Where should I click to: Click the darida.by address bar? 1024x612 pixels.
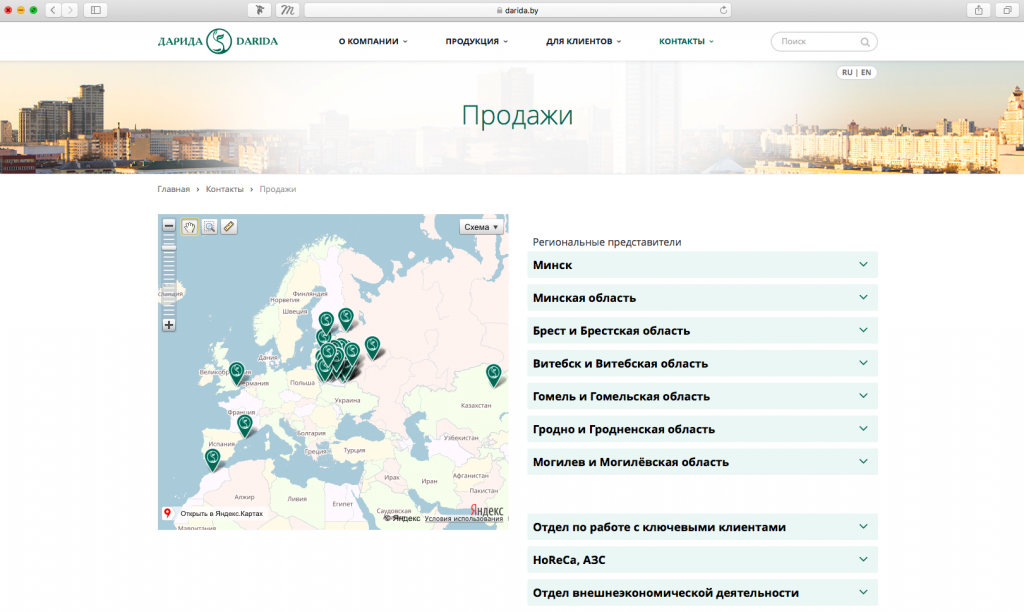click(517, 10)
